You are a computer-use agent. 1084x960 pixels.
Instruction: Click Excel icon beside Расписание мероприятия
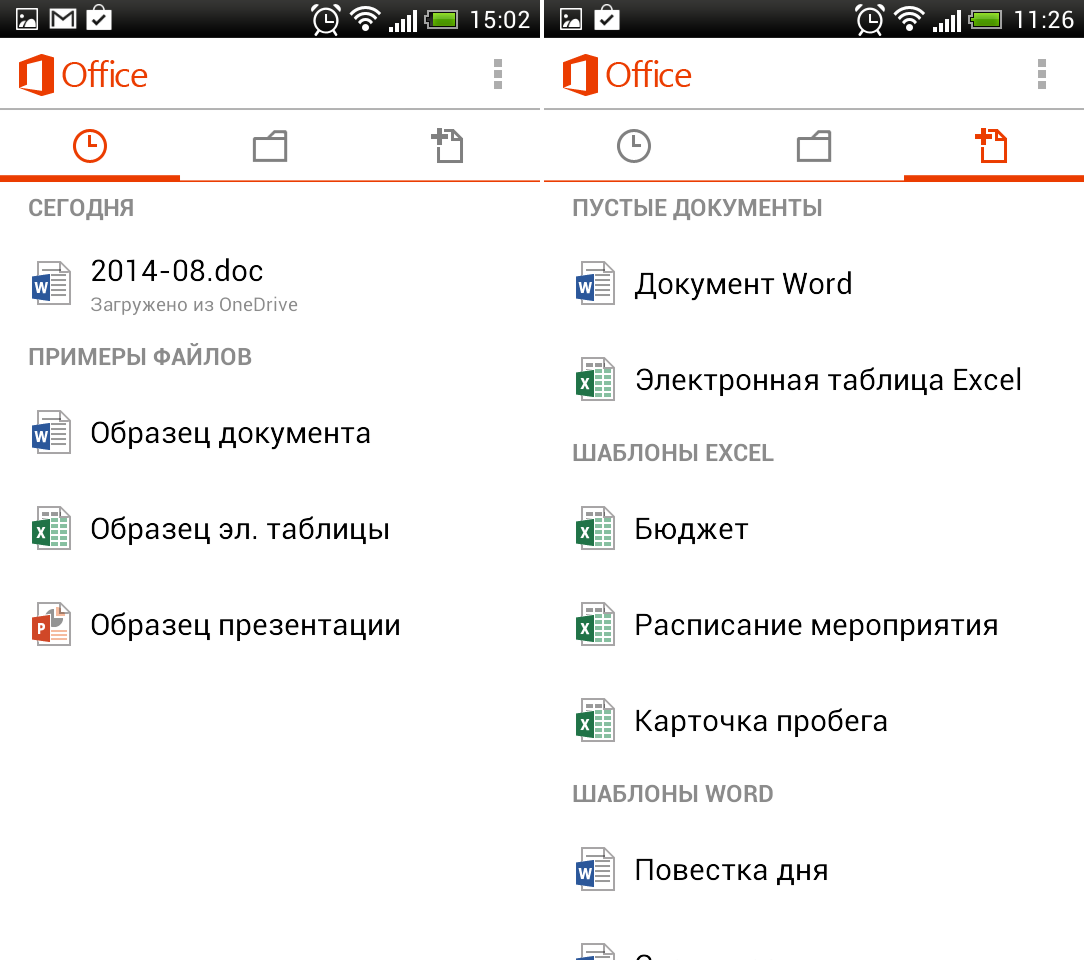(595, 625)
